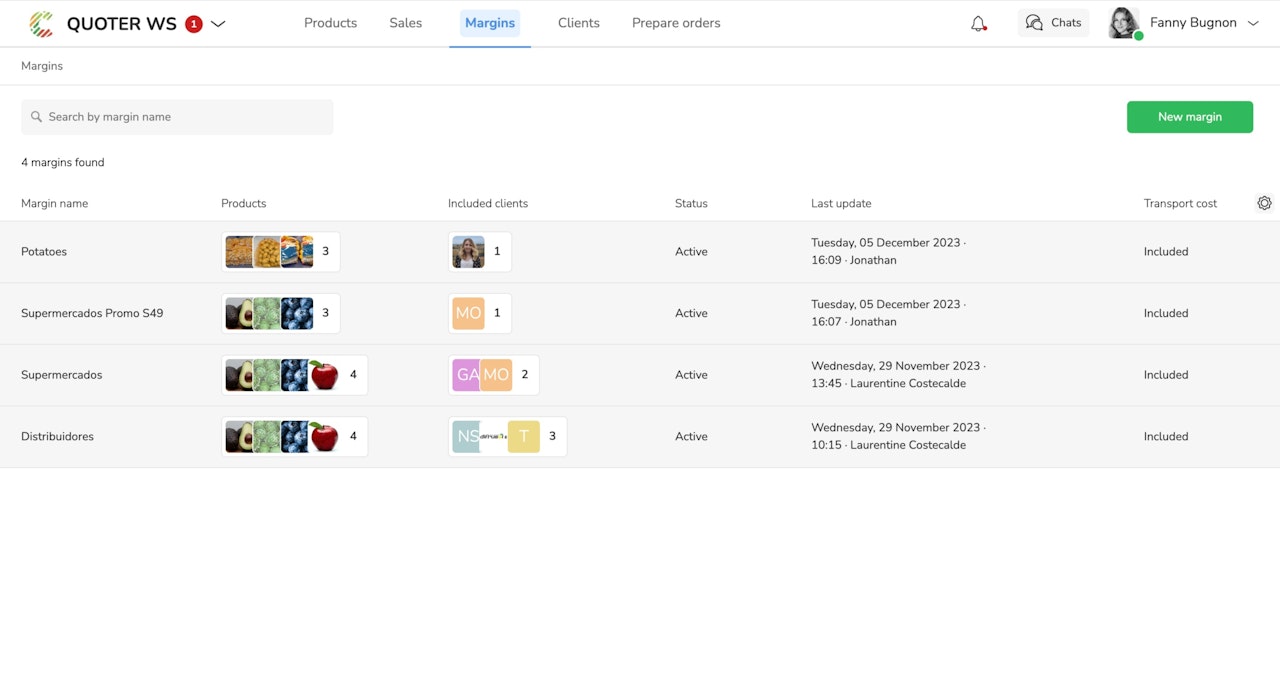Select the MO client badge in Supermercados Promo S49
This screenshot has height=696, width=1280.
coord(468,313)
